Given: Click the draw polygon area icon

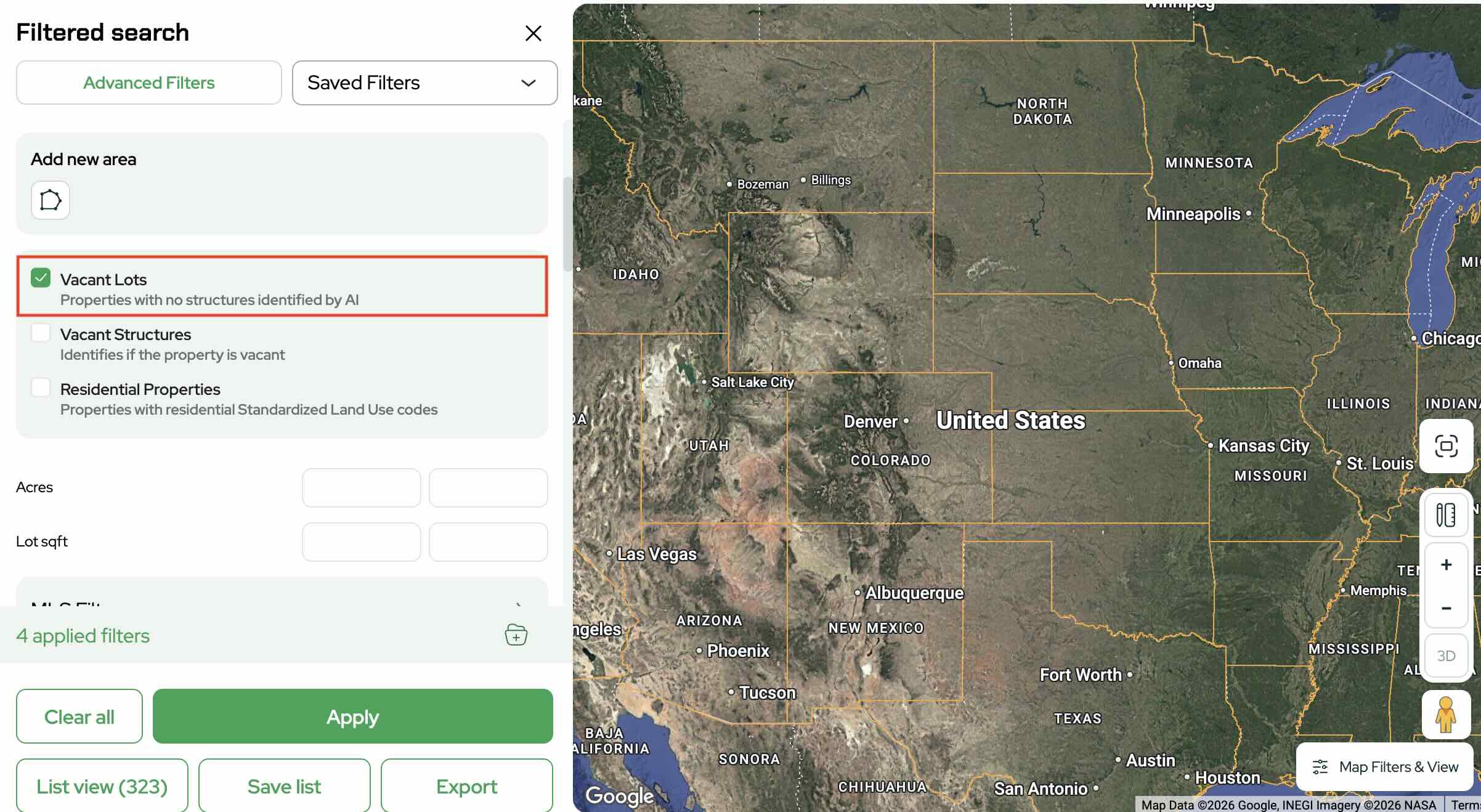Looking at the screenshot, I should pos(51,200).
